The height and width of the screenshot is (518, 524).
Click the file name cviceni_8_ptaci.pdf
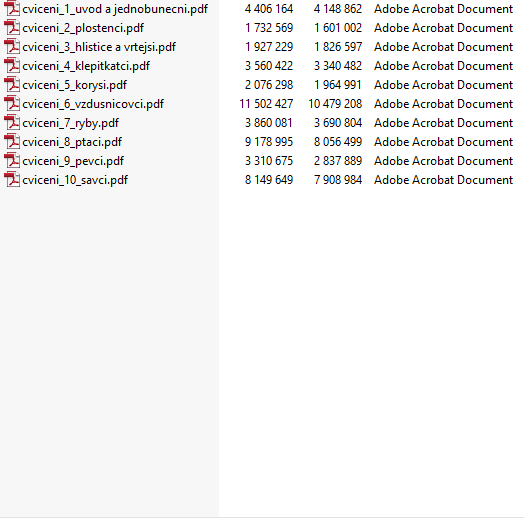(72, 142)
